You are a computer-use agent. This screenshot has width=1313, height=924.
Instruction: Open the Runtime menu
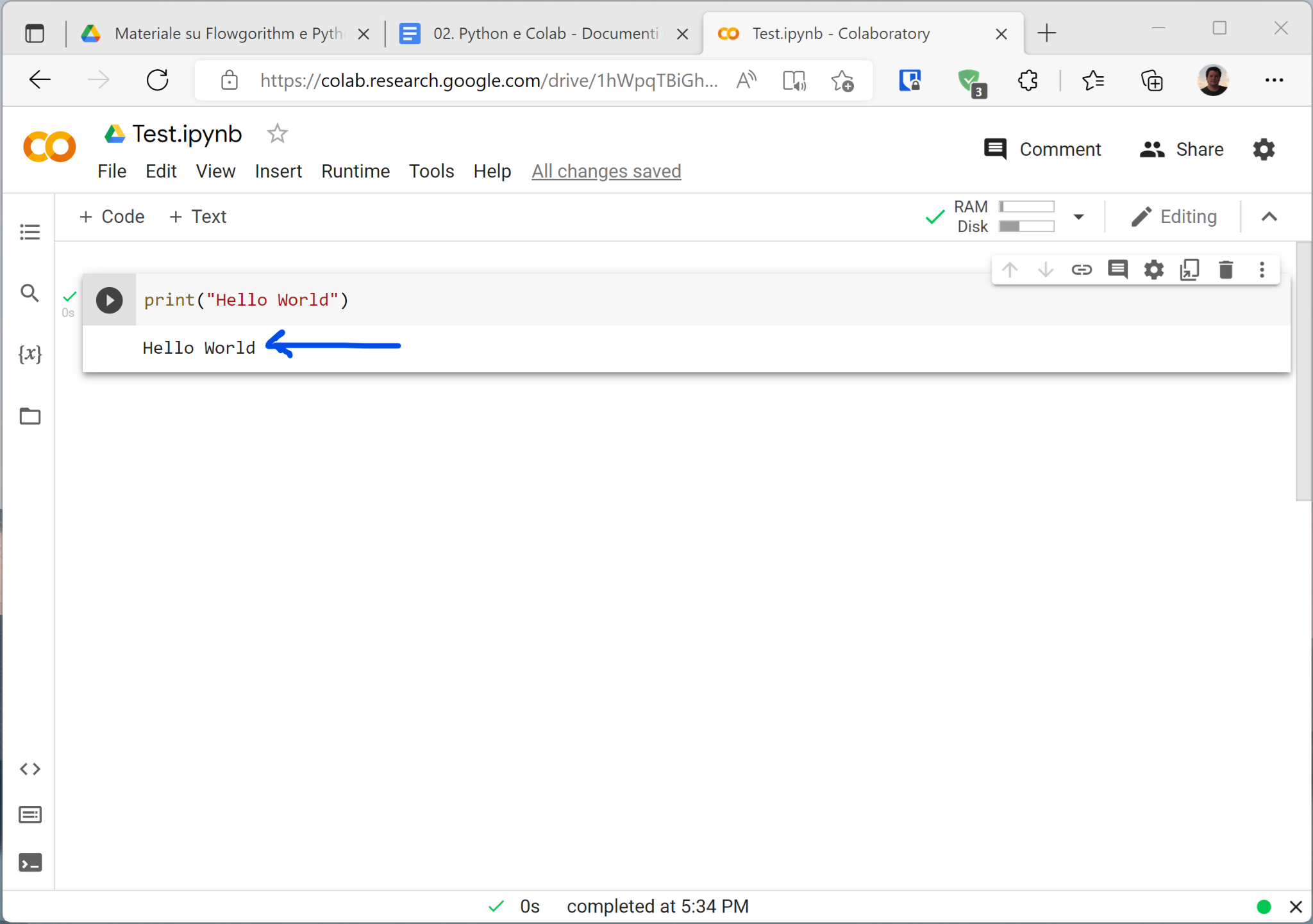(x=355, y=171)
